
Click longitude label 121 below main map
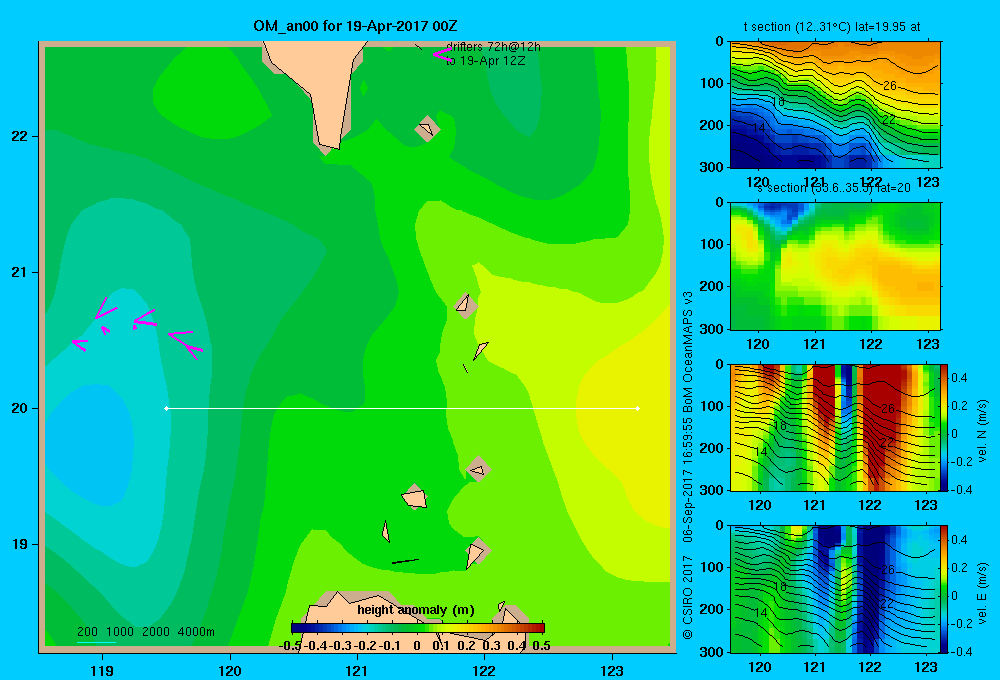tap(357, 670)
